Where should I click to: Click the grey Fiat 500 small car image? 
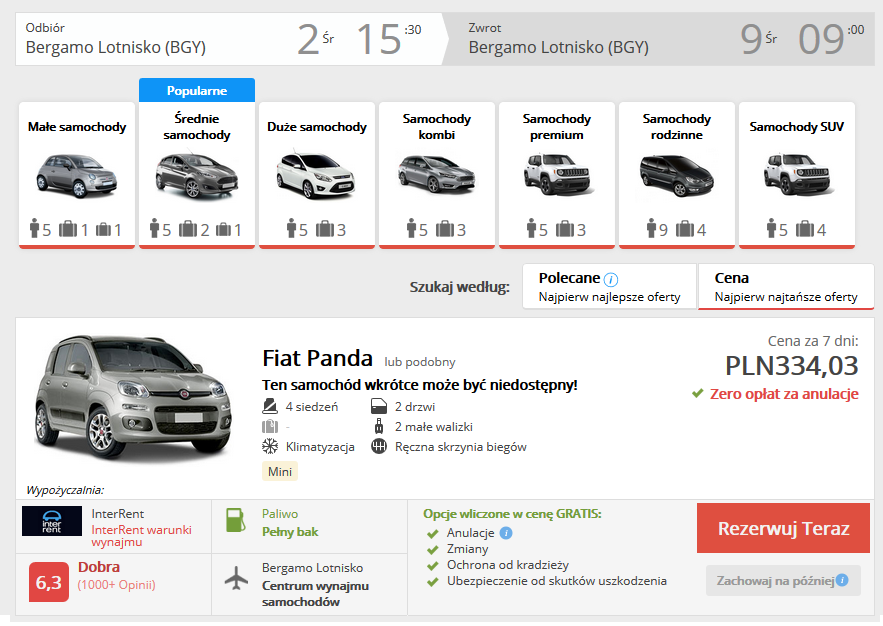tap(77, 176)
